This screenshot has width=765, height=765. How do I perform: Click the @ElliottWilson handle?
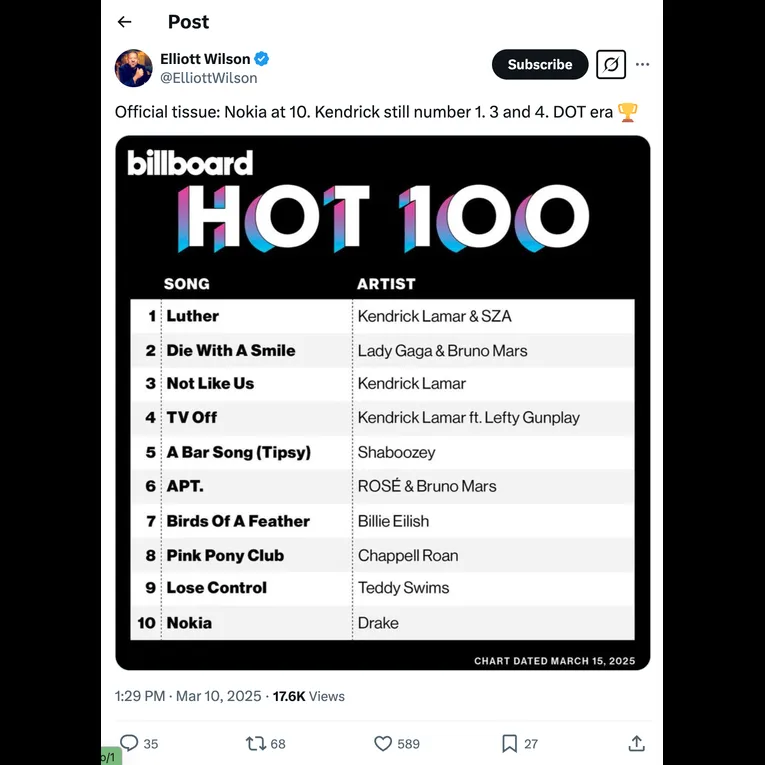tap(208, 78)
